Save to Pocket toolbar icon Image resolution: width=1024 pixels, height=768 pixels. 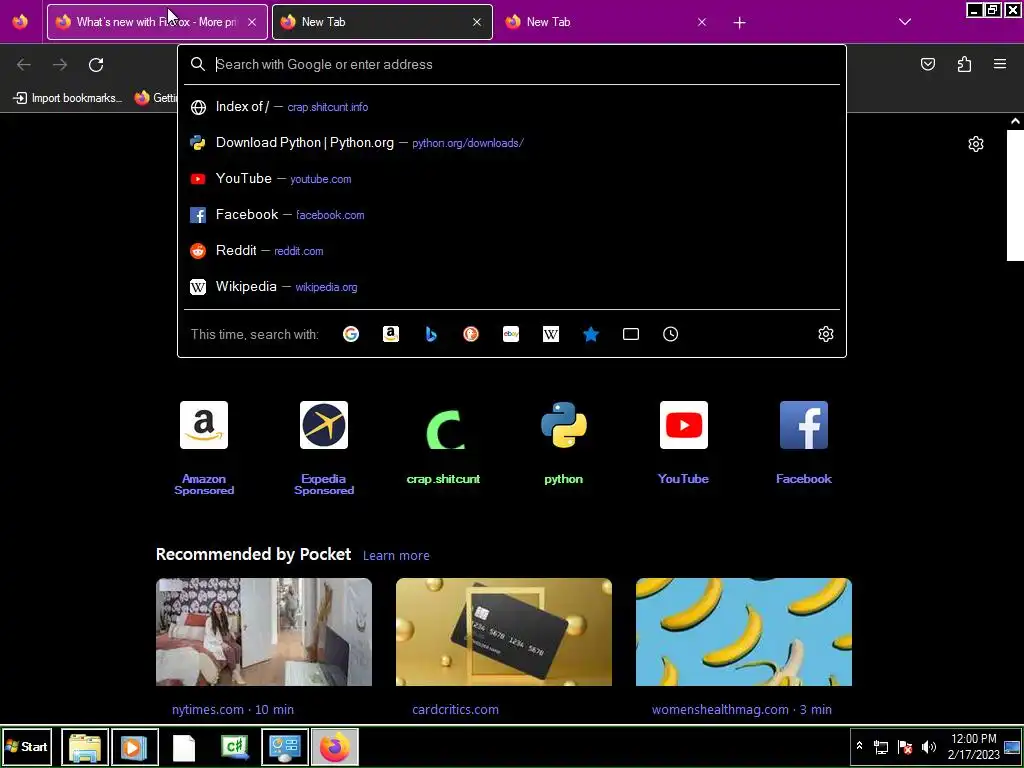click(x=927, y=64)
